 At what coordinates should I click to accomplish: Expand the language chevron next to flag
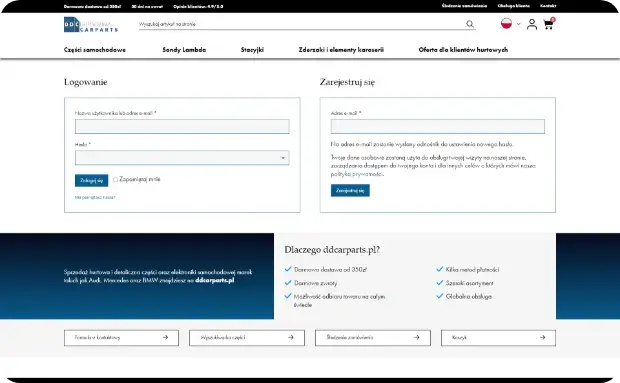pos(518,24)
